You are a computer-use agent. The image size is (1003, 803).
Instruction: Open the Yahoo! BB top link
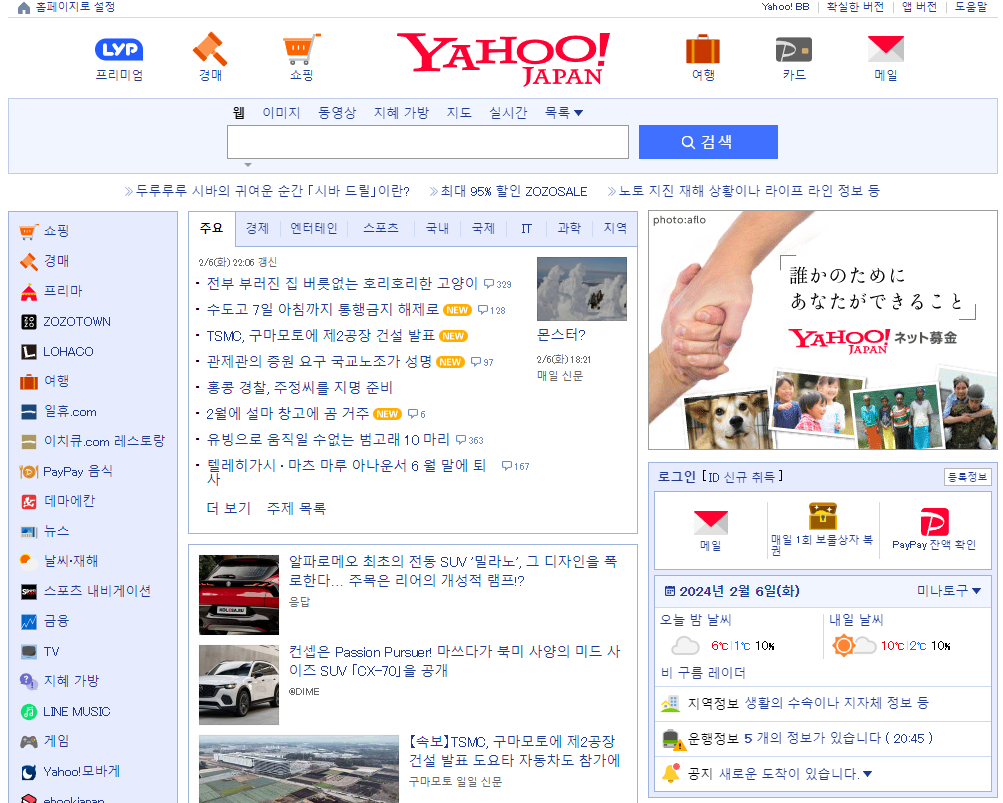click(x=785, y=7)
